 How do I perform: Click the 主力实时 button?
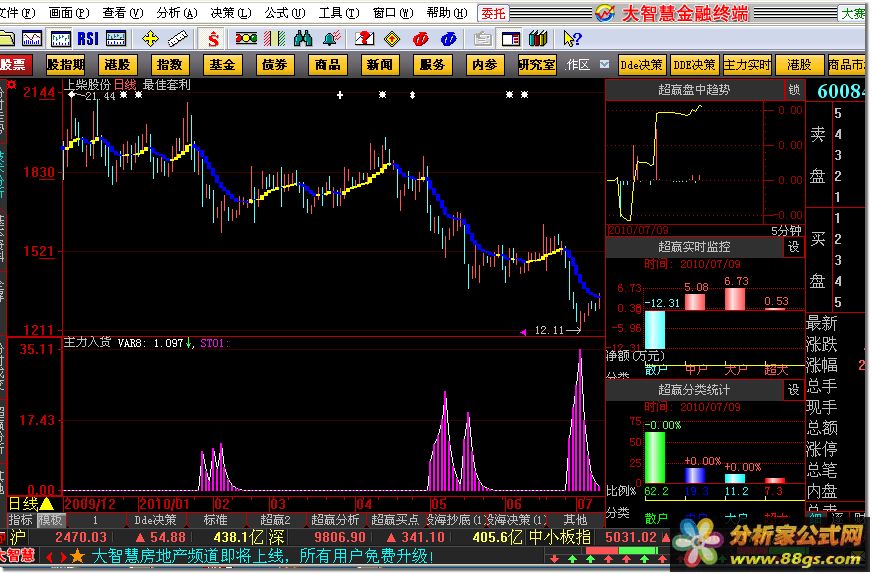(747, 65)
